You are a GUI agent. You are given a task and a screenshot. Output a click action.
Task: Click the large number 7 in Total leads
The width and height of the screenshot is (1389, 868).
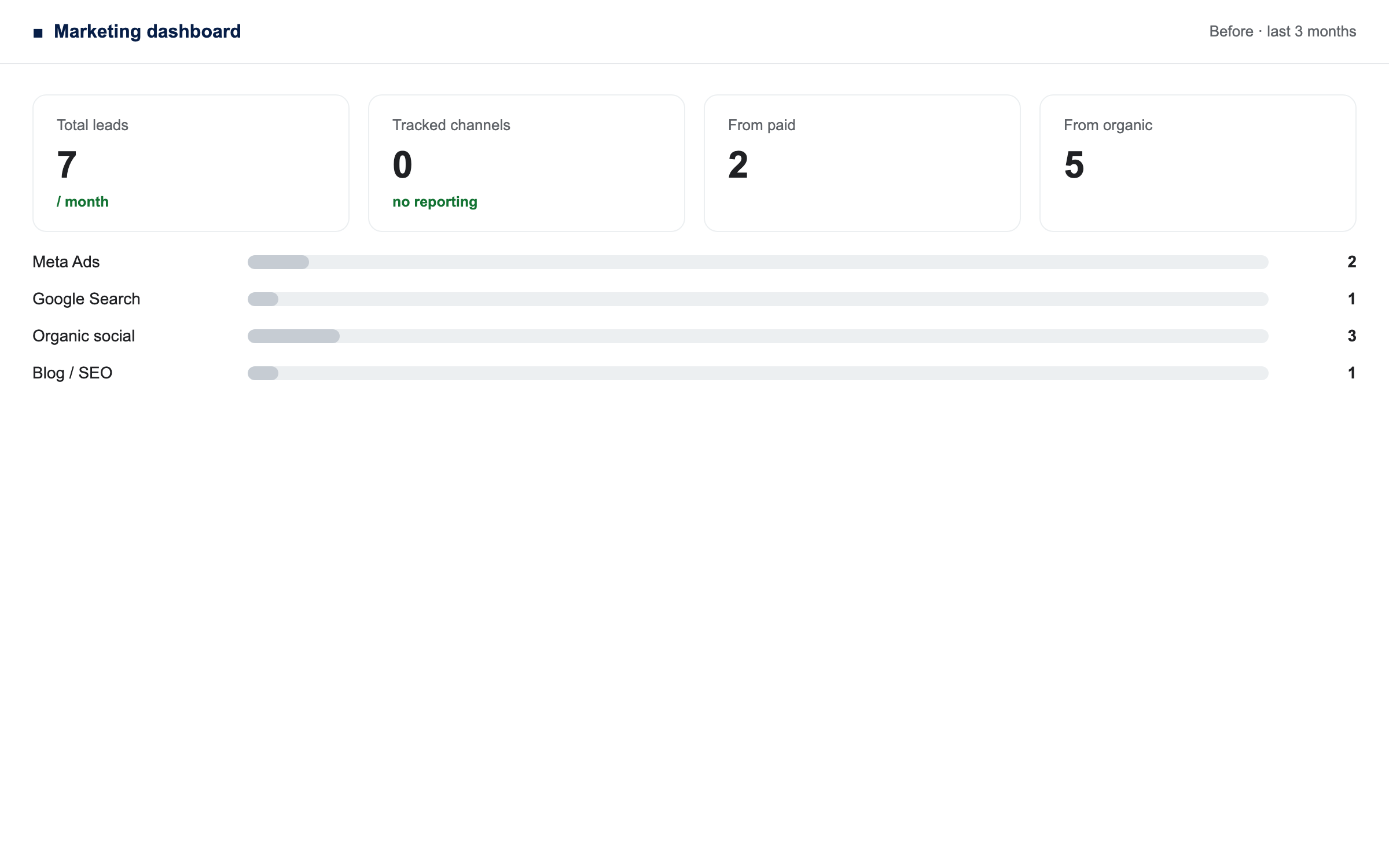(x=67, y=164)
